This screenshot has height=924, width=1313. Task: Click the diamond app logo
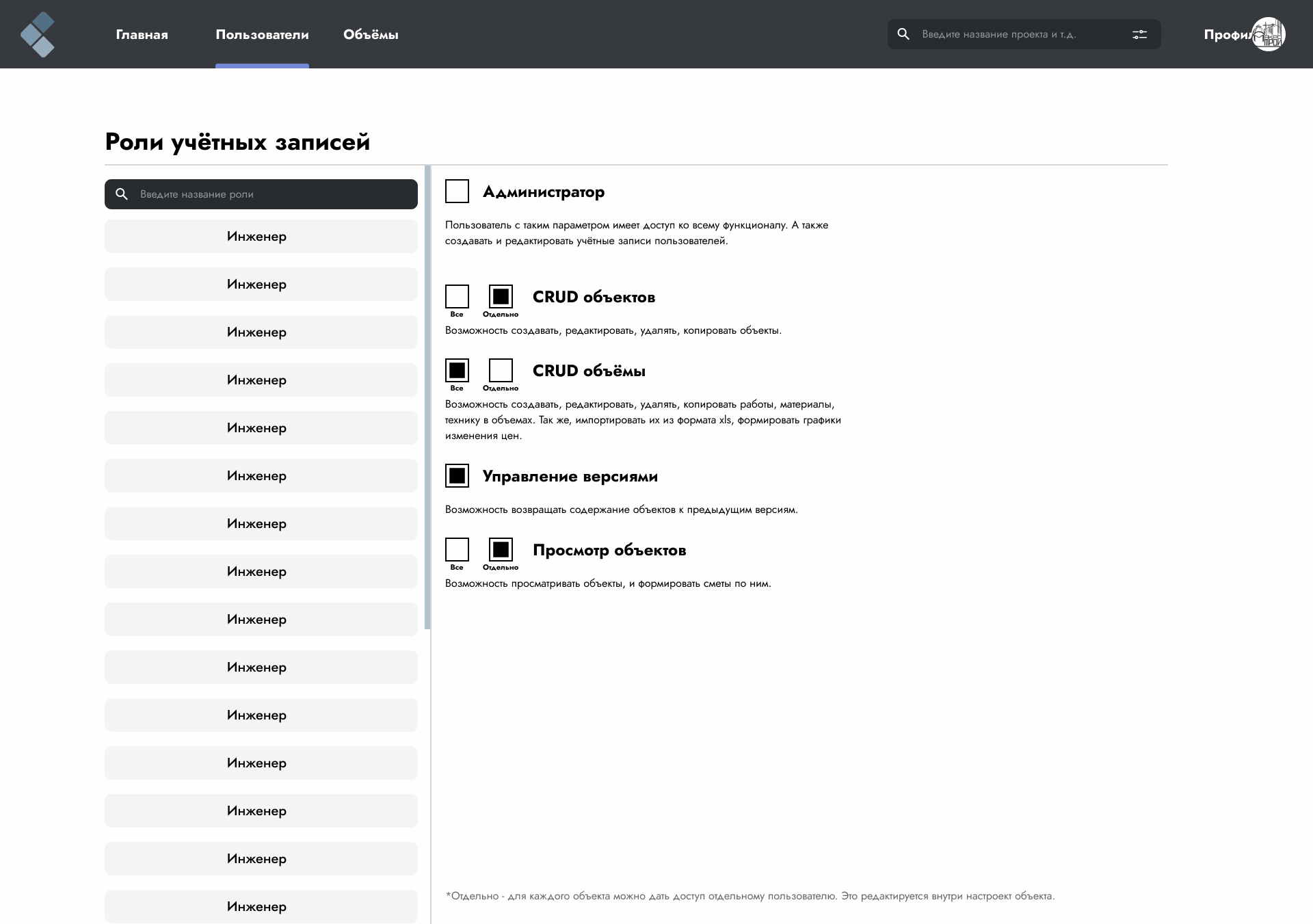point(37,34)
